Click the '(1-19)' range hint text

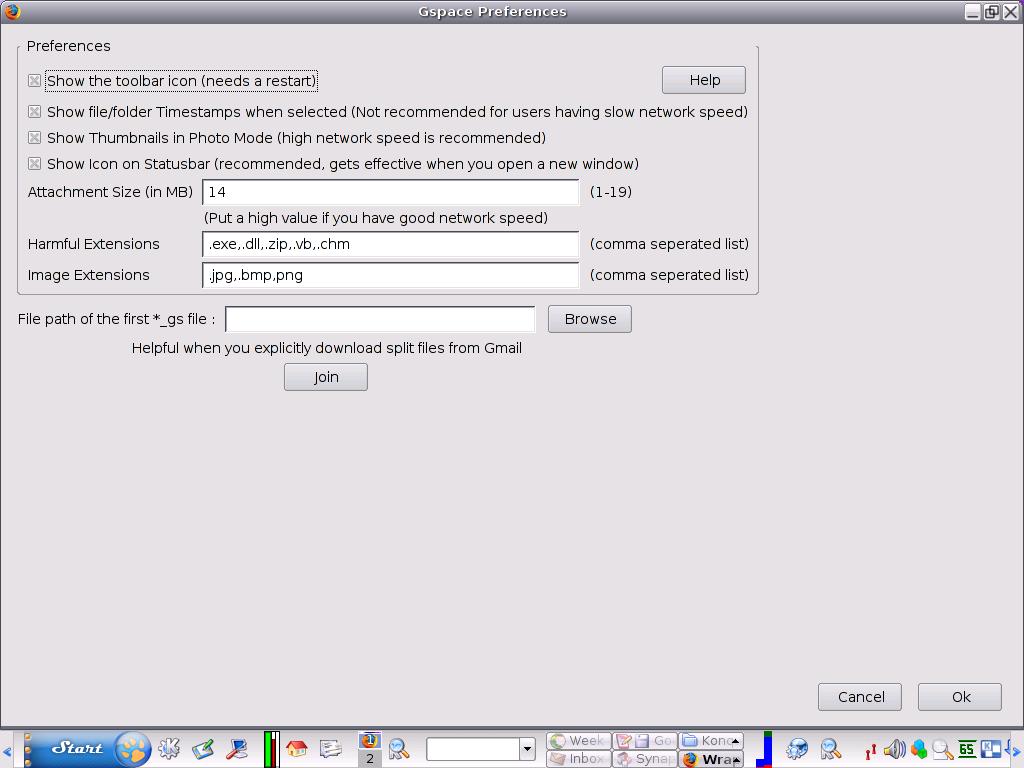point(611,192)
